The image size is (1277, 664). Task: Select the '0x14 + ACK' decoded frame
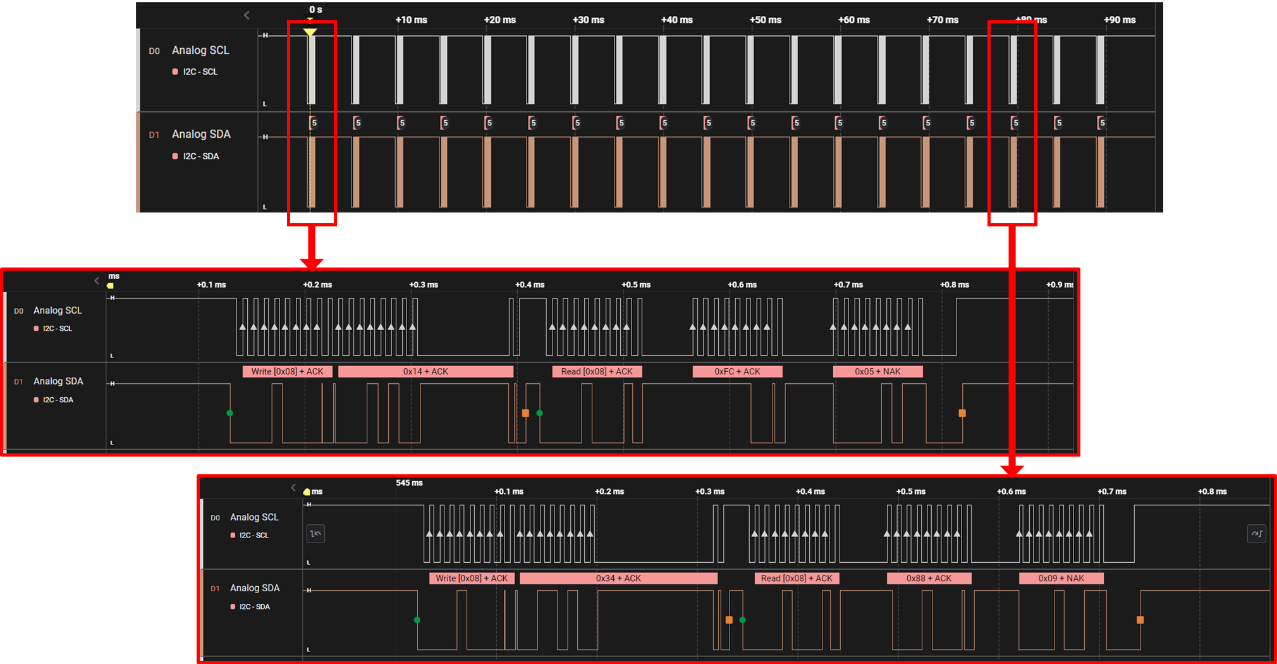[x=425, y=371]
